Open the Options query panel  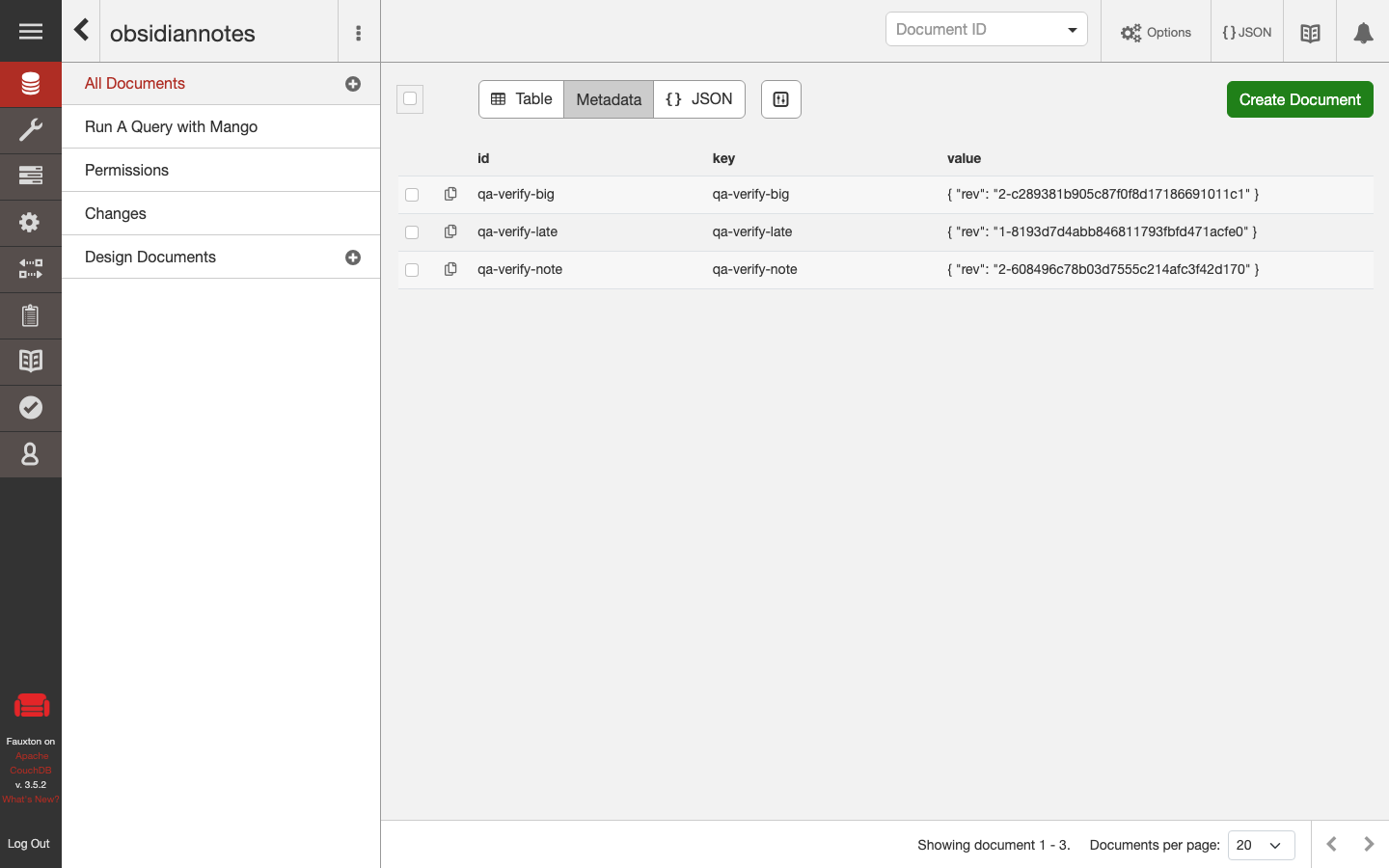1156,32
